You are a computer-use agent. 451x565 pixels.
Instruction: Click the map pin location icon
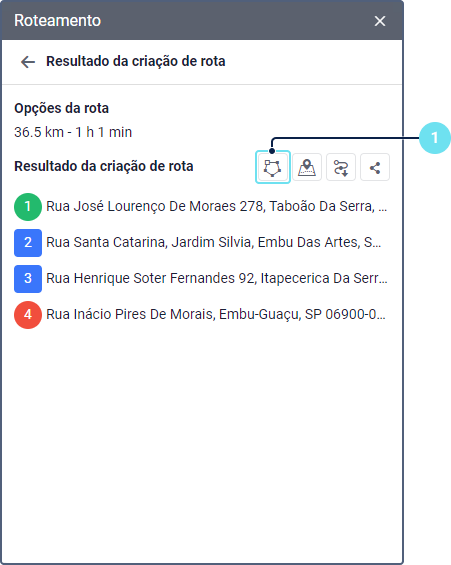pos(307,168)
